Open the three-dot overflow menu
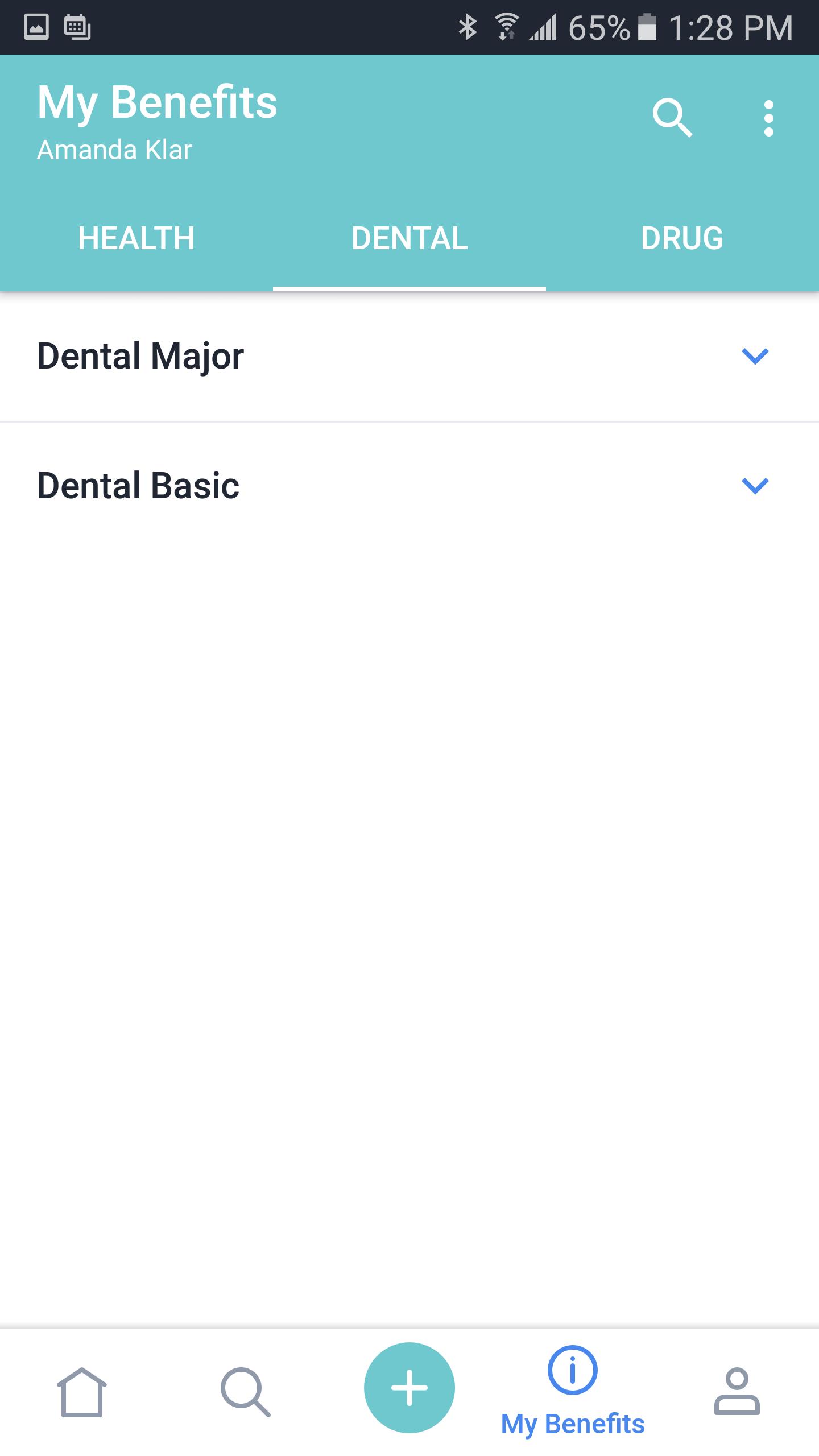819x1456 pixels. 768,118
